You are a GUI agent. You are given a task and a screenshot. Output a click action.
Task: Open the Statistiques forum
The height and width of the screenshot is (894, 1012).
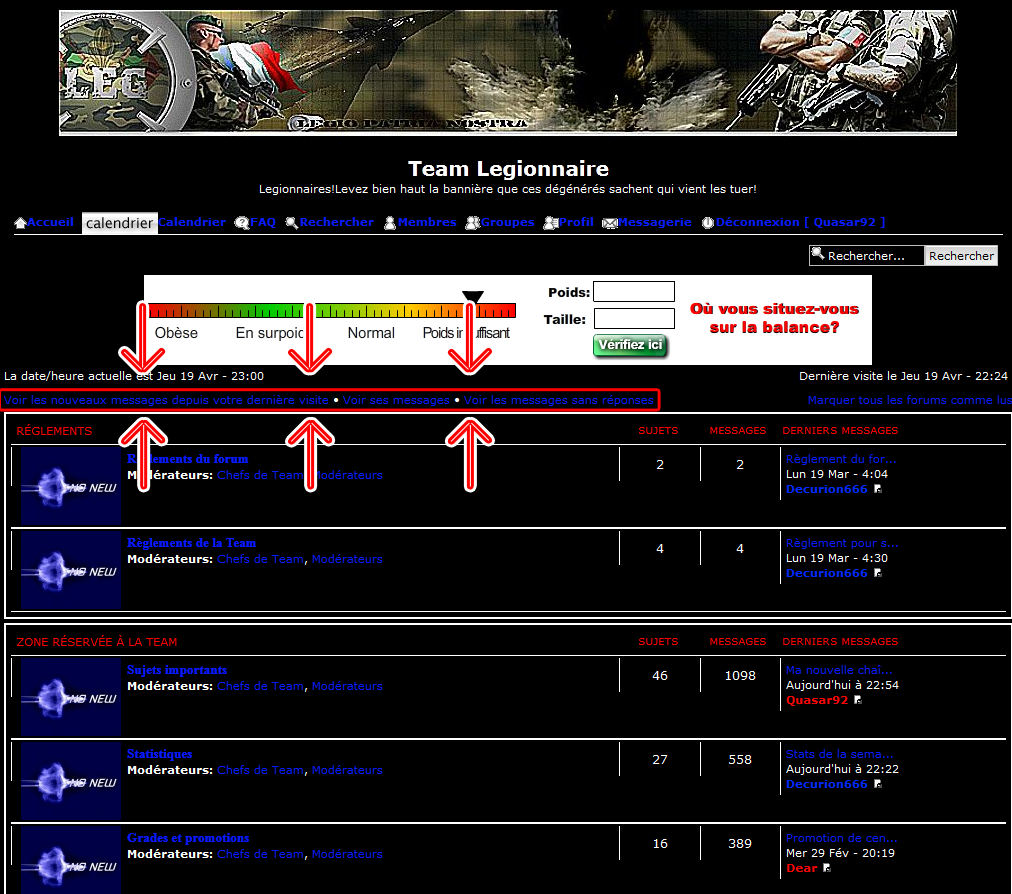(x=159, y=754)
